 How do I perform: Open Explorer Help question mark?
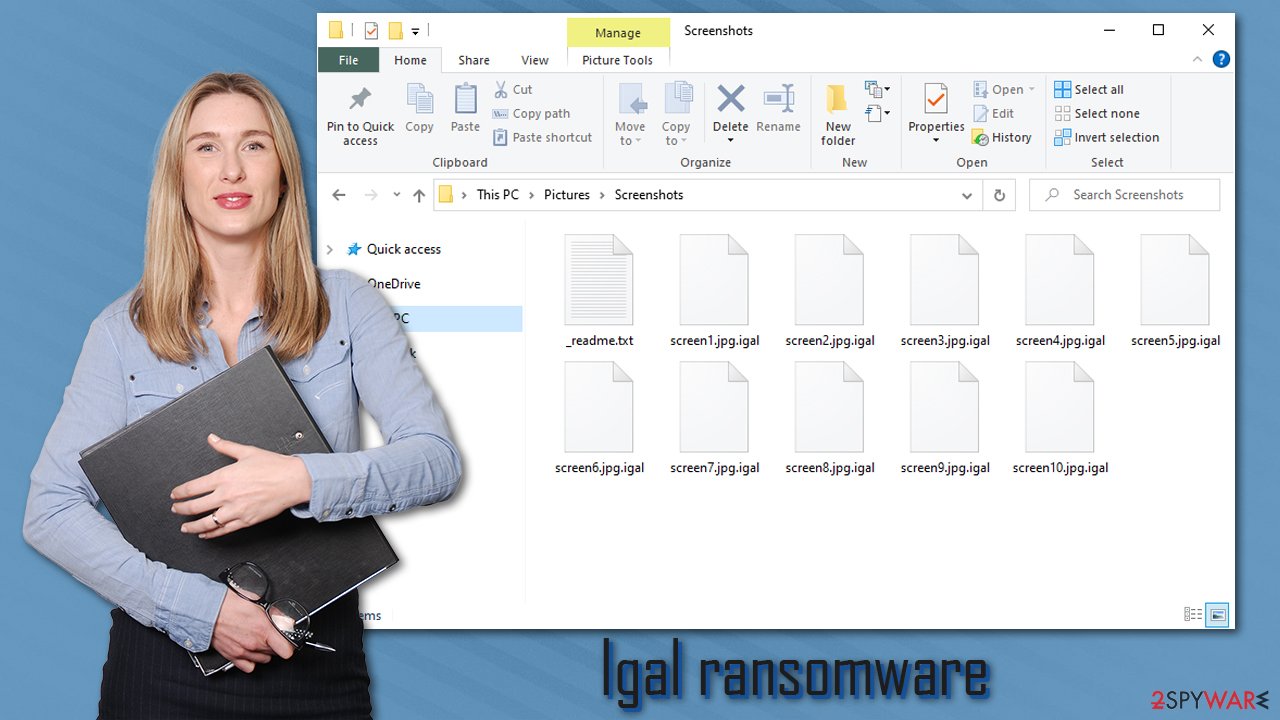[x=1221, y=60]
